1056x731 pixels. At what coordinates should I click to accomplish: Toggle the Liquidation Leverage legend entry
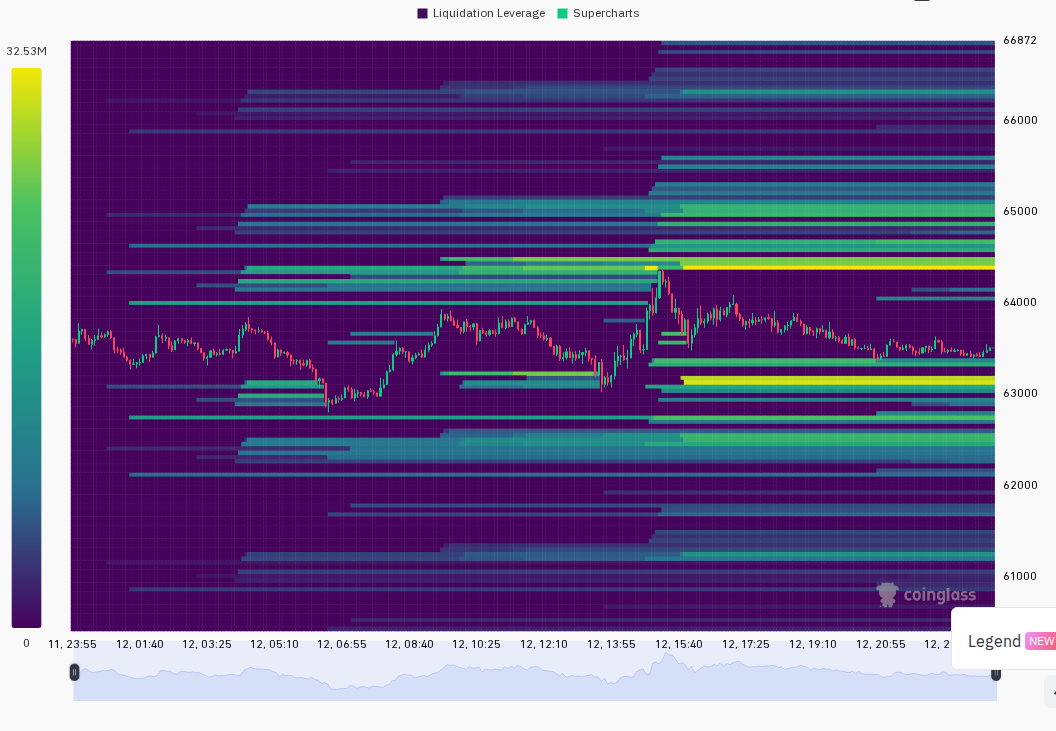(481, 13)
